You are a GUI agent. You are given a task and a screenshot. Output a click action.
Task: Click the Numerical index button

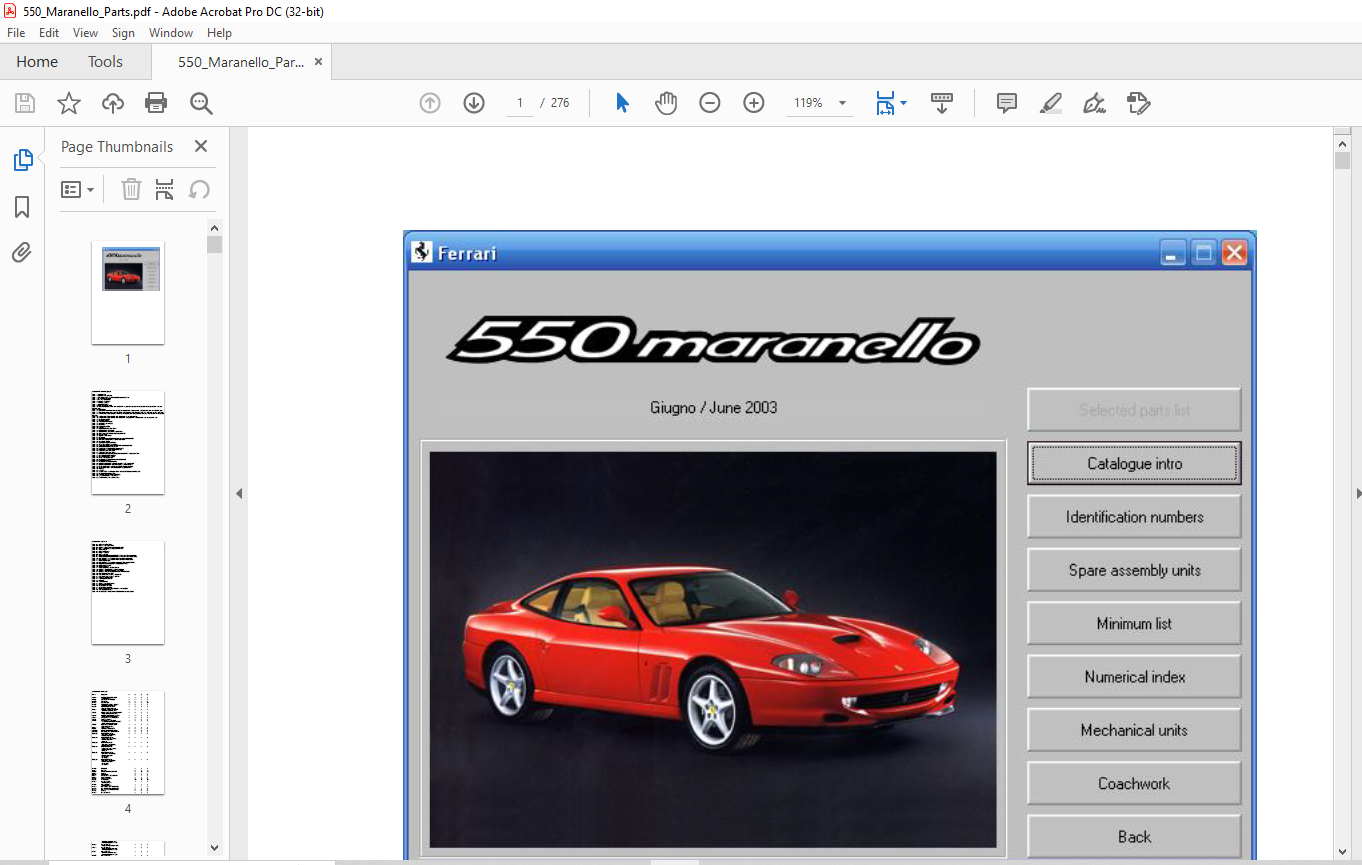1134,677
